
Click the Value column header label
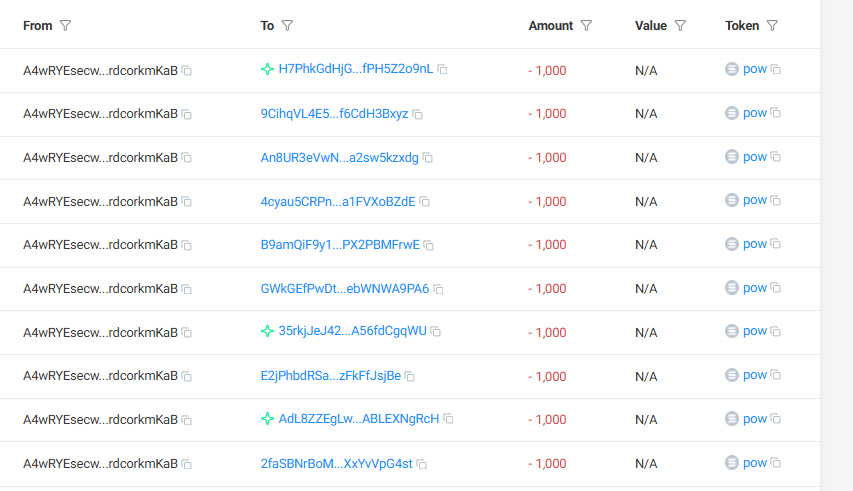pos(651,26)
